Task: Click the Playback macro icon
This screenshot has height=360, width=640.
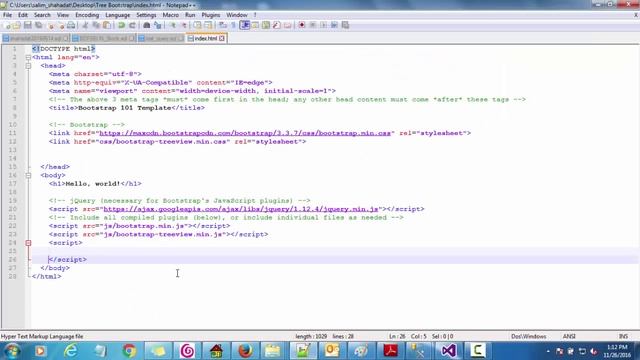Action: pyautogui.click(x=323, y=25)
